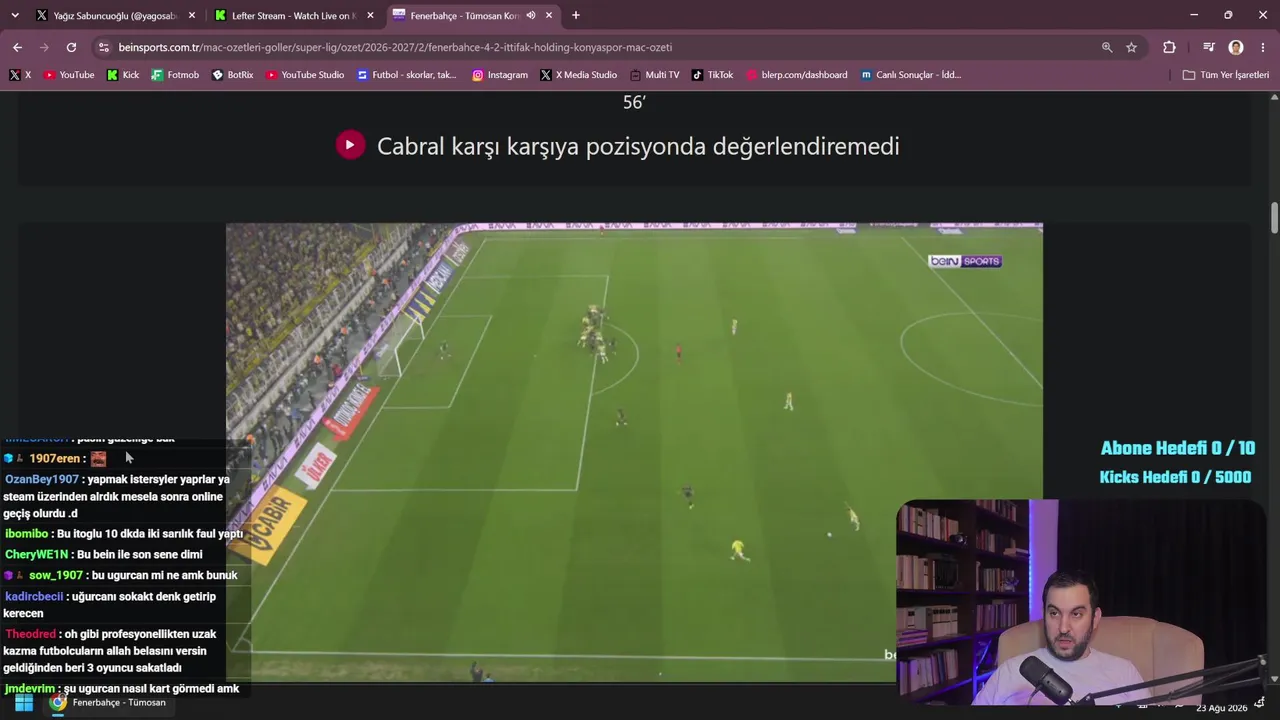1280x720 pixels.
Task: Reload the beIN Sports page
Action: coord(71,47)
